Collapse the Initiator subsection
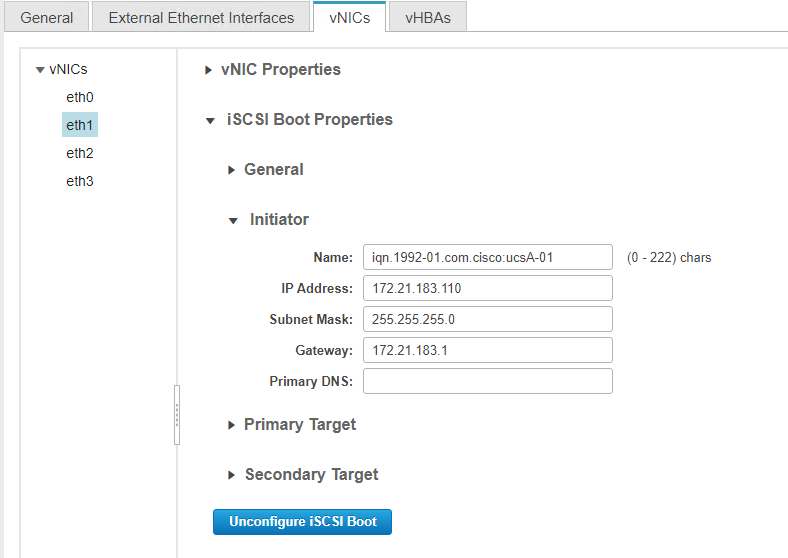788x558 pixels. click(233, 220)
